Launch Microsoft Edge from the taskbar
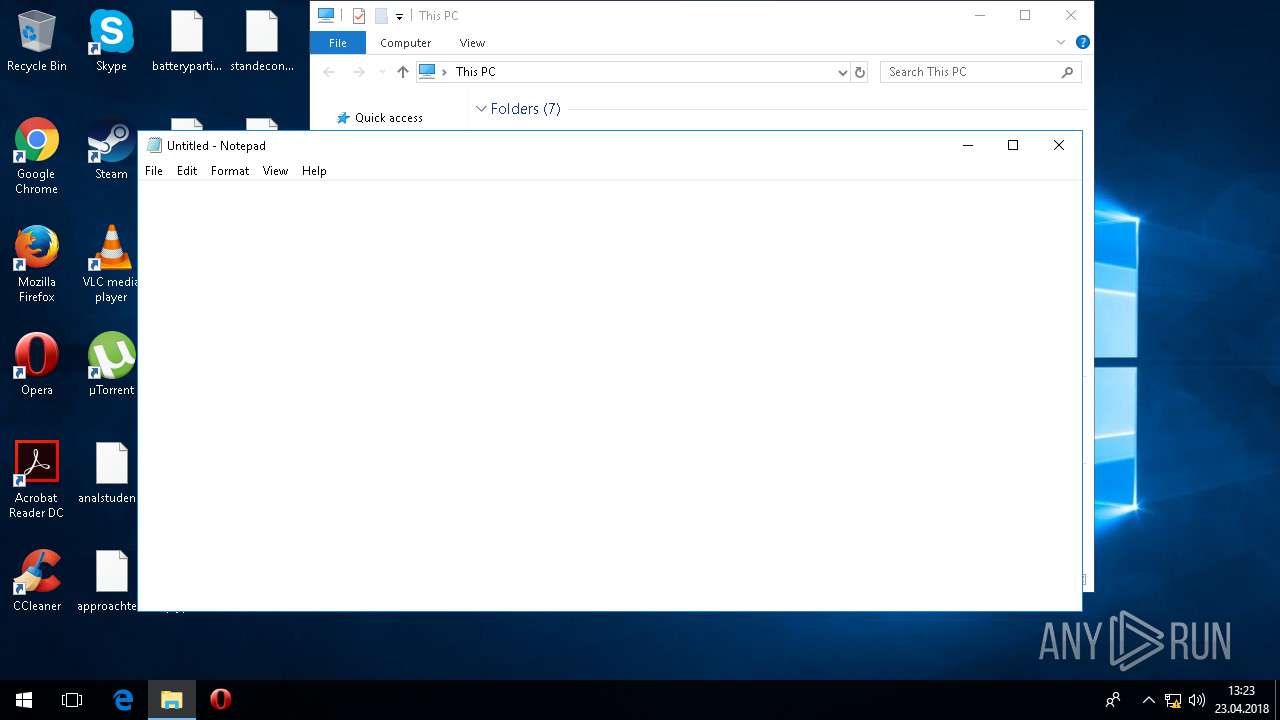This screenshot has width=1280, height=720. click(x=123, y=700)
